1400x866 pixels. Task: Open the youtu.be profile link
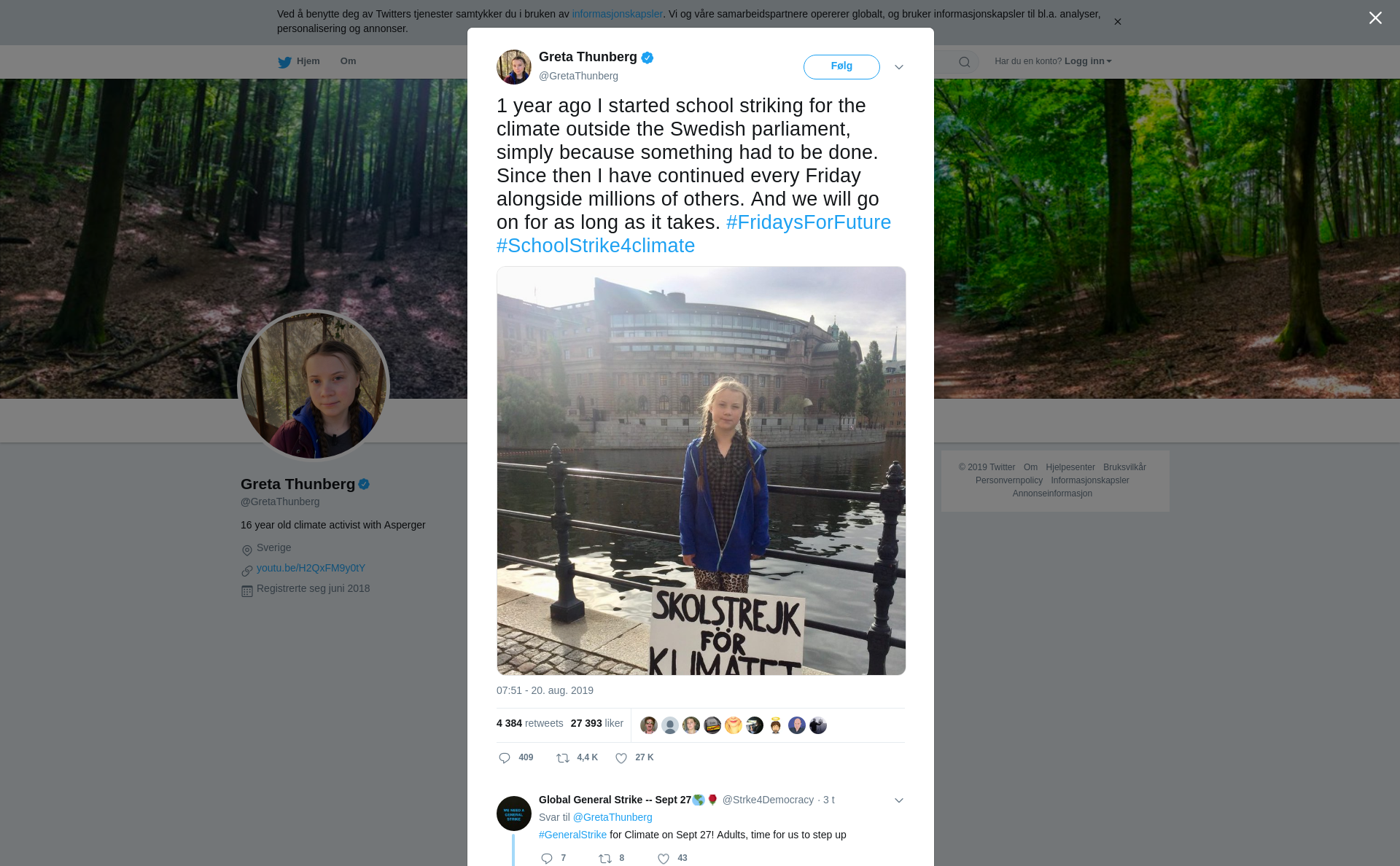(311, 568)
